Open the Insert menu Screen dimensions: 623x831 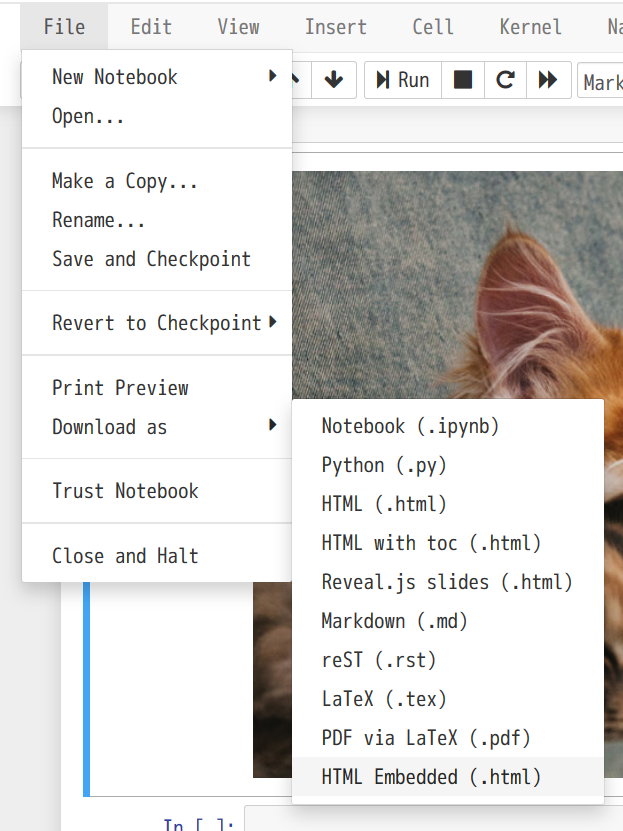click(x=335, y=27)
